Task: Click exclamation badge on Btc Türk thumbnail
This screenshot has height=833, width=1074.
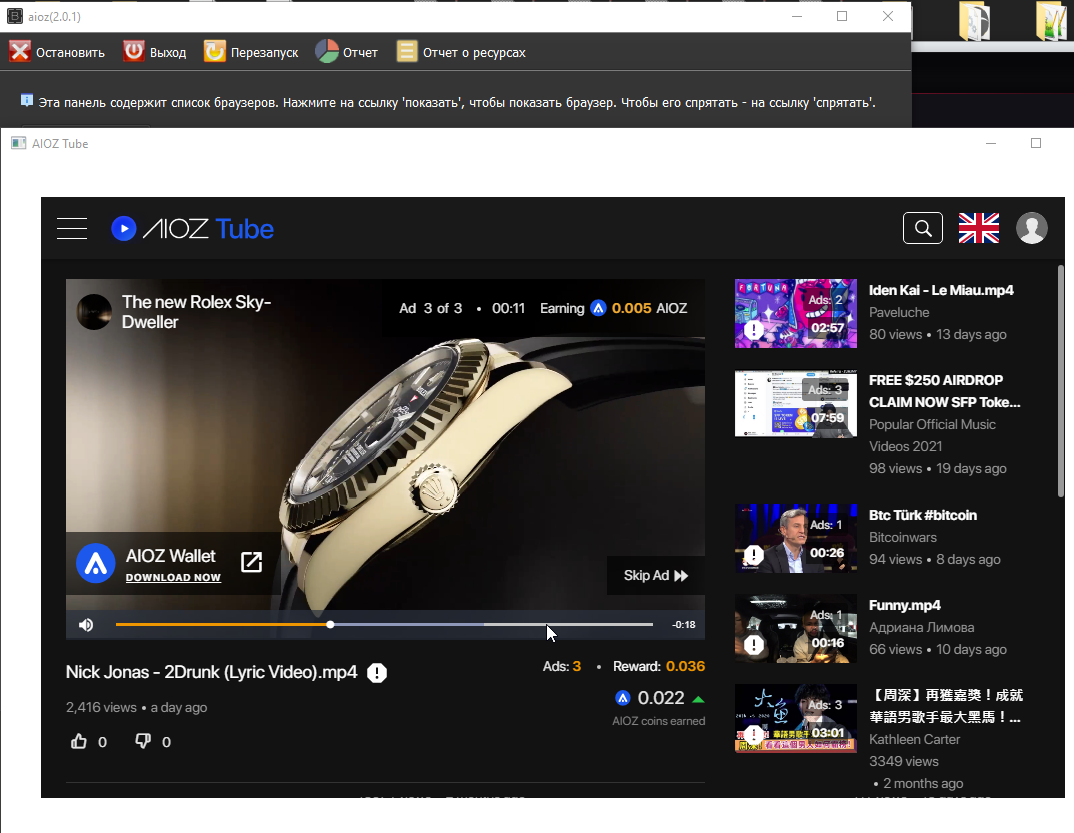Action: tap(754, 555)
